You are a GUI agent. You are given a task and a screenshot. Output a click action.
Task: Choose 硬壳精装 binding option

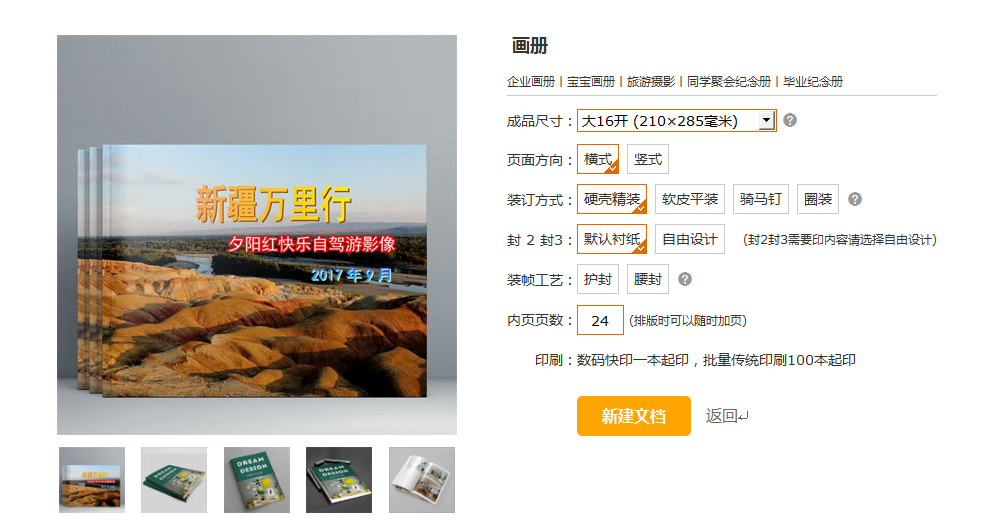click(x=612, y=199)
